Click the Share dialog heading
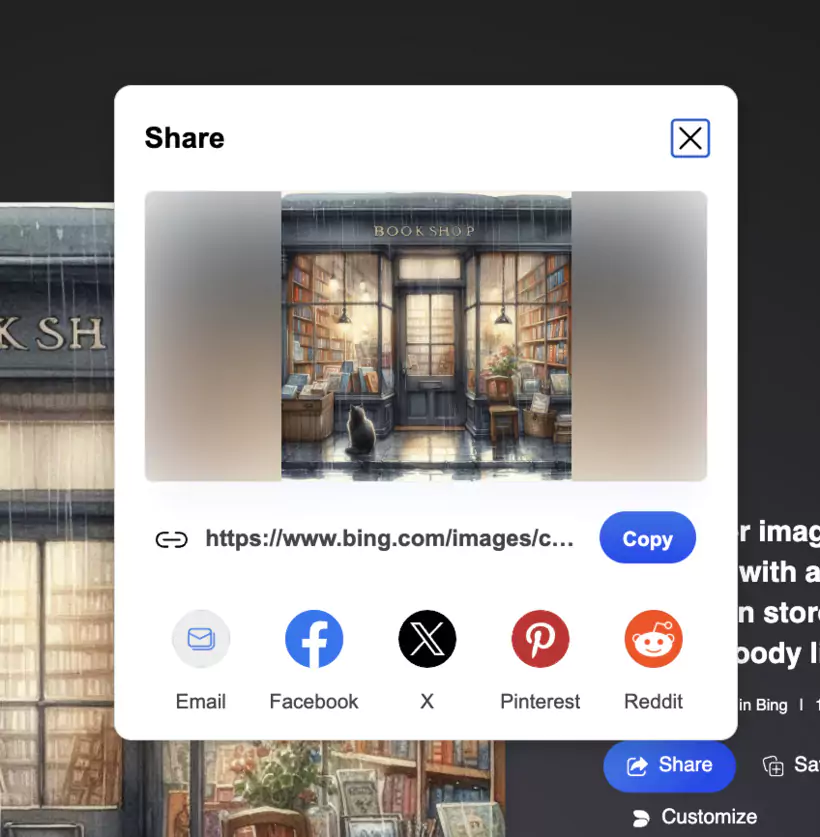Viewport: 820px width, 837px height. pos(184,138)
